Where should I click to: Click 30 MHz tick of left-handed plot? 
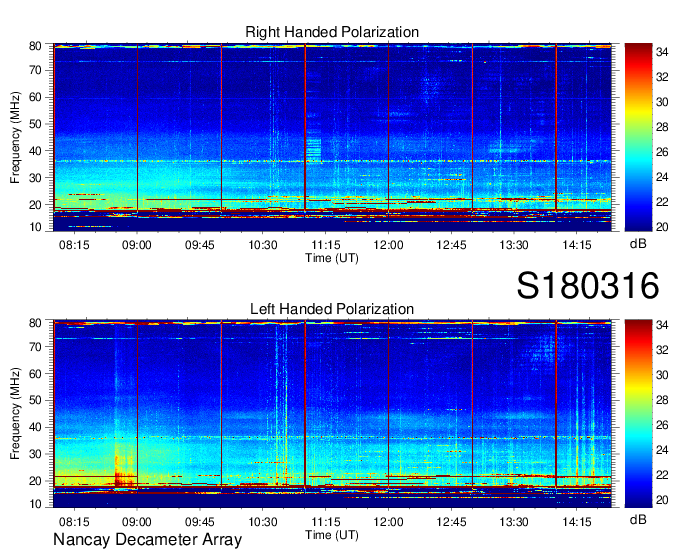pyautogui.click(x=36, y=454)
